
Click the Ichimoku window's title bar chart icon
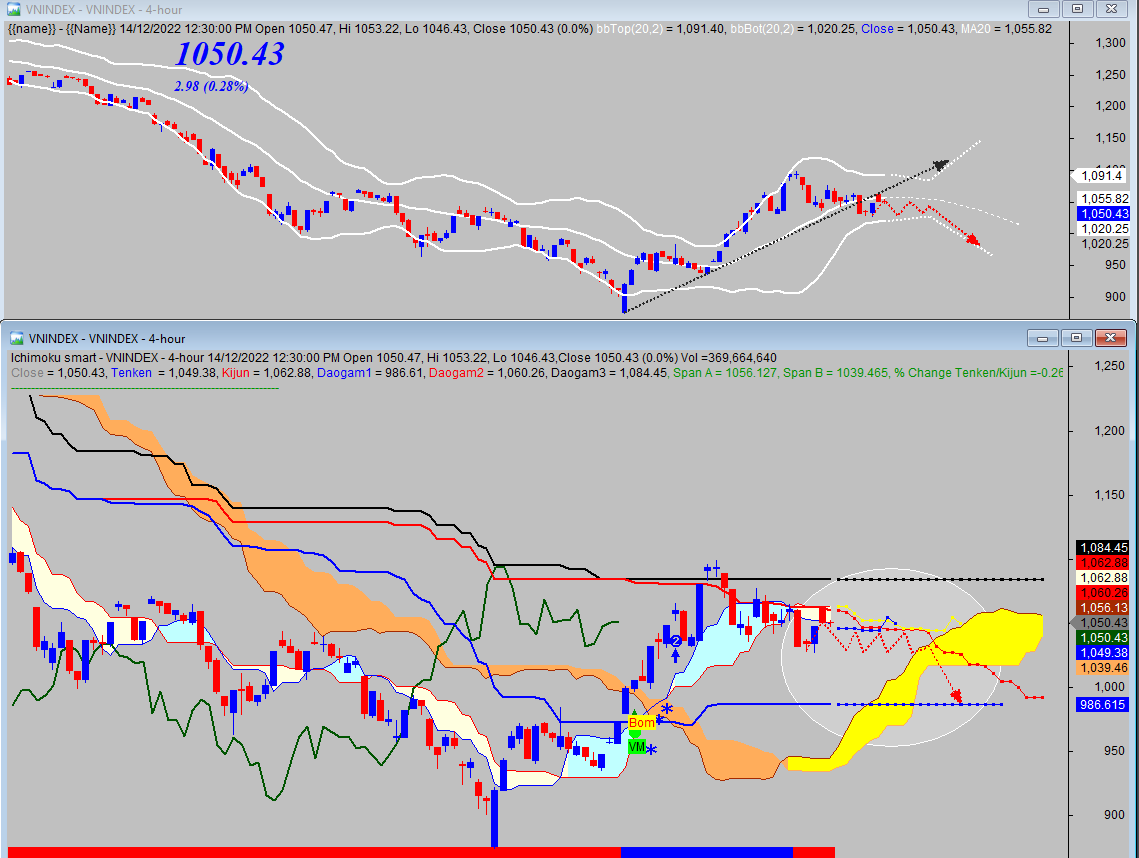15,339
